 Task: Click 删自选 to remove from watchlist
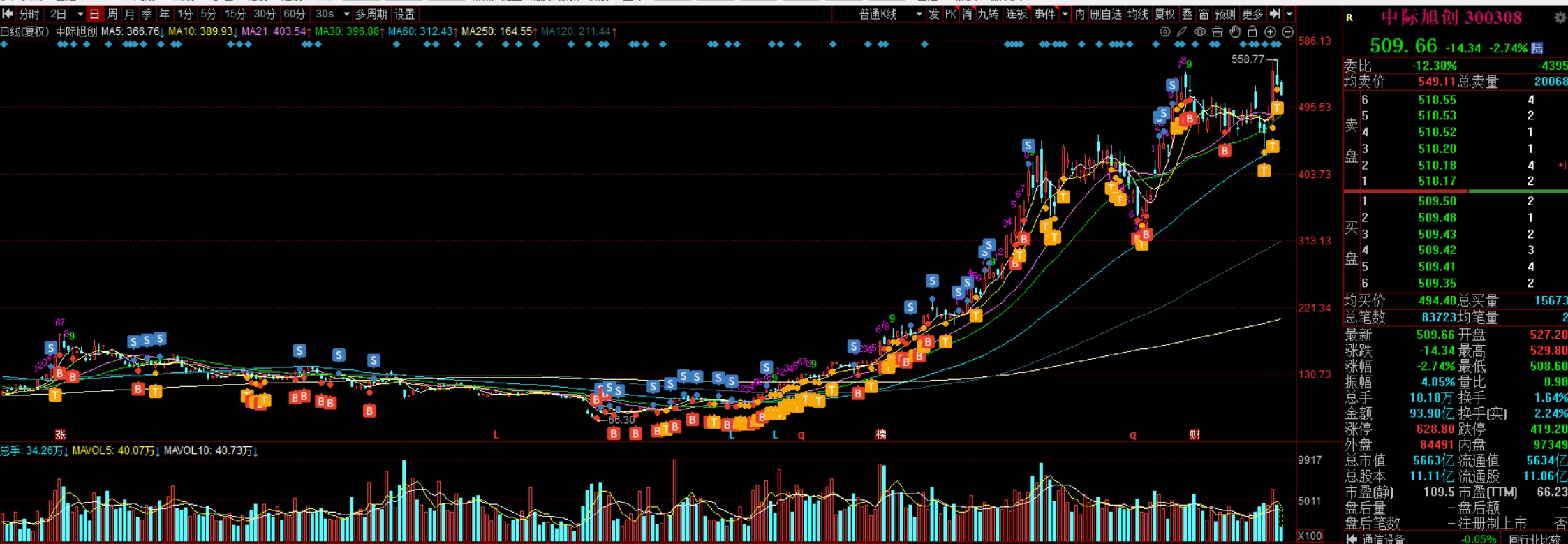[1106, 14]
